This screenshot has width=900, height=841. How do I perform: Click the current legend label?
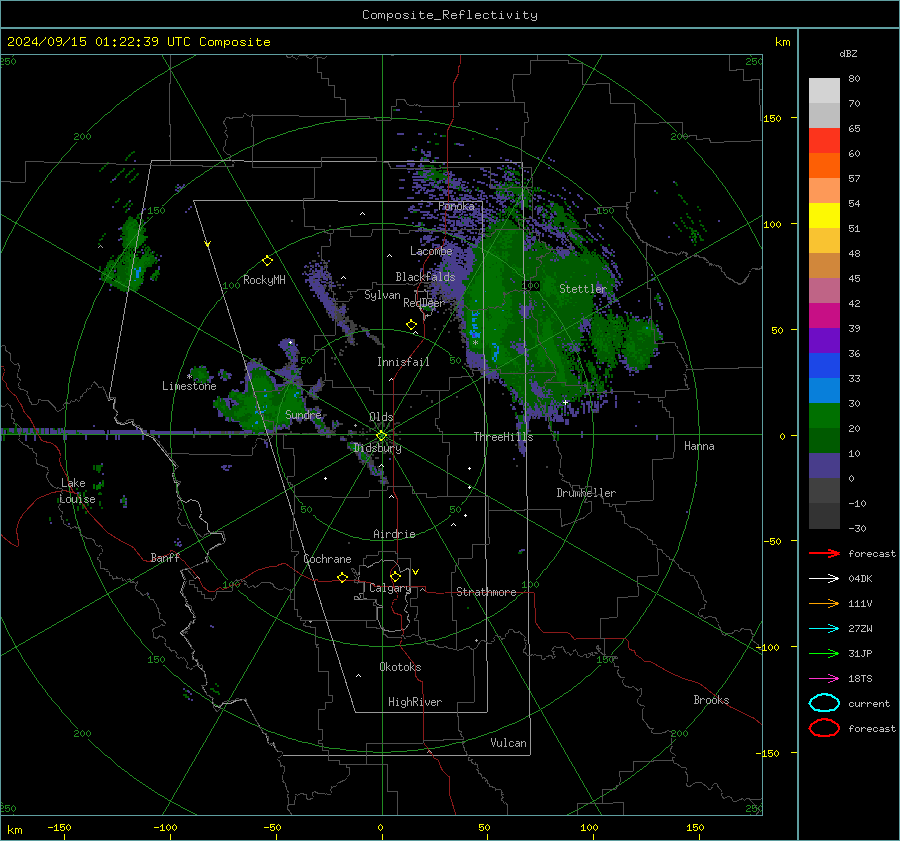click(869, 704)
